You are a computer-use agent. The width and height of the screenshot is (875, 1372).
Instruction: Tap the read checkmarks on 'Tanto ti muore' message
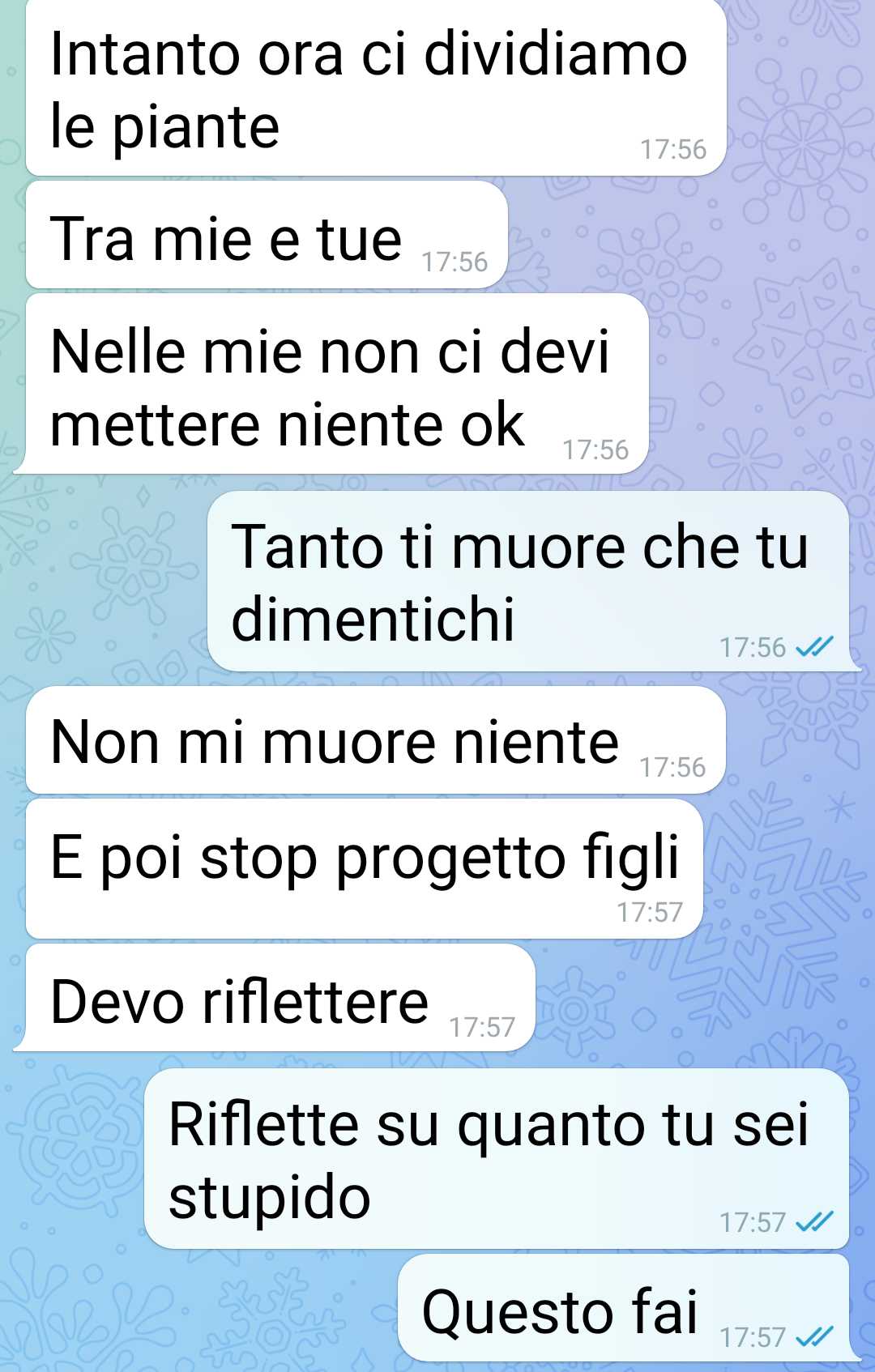(x=814, y=647)
